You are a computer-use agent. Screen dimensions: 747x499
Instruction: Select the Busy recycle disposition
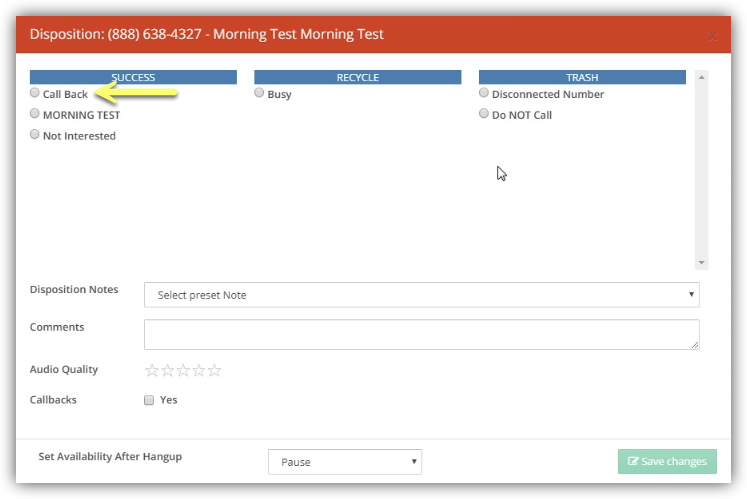[259, 93]
